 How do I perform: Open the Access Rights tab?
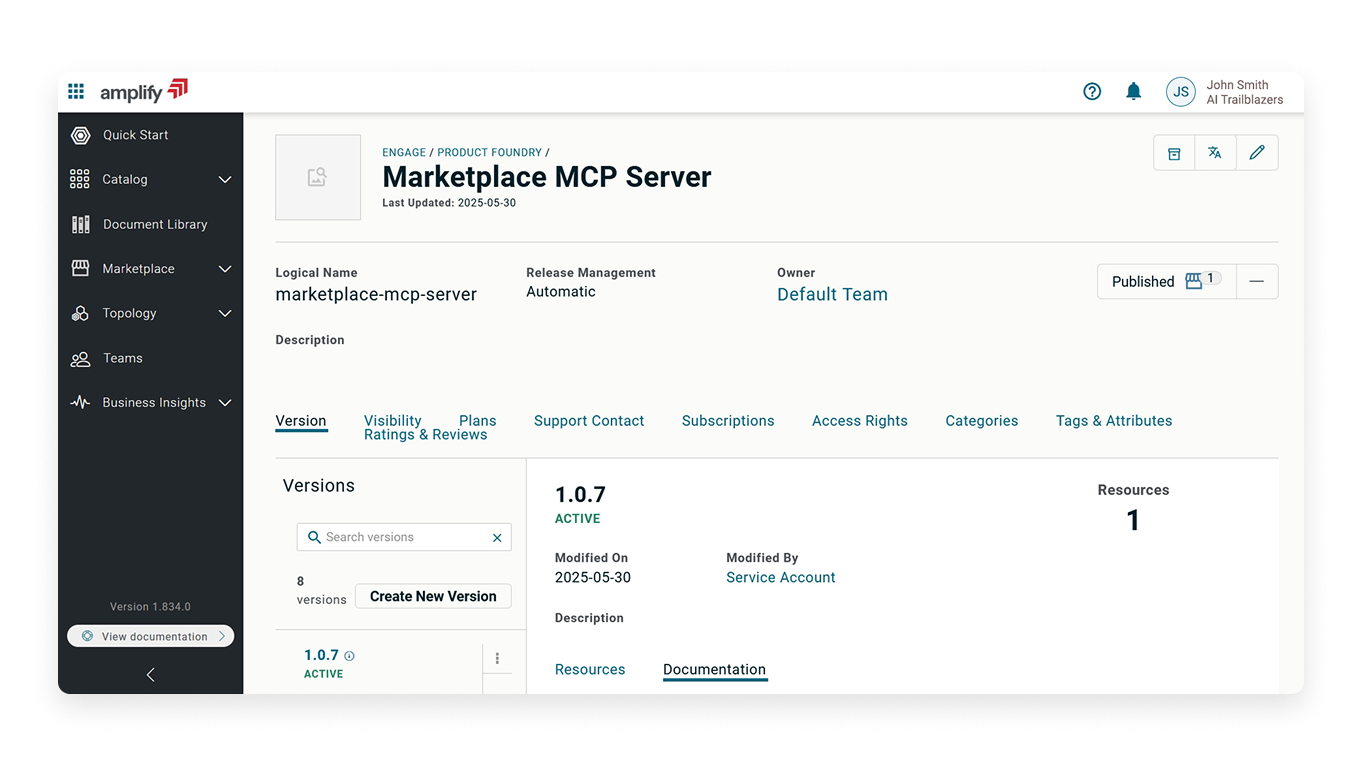point(859,421)
